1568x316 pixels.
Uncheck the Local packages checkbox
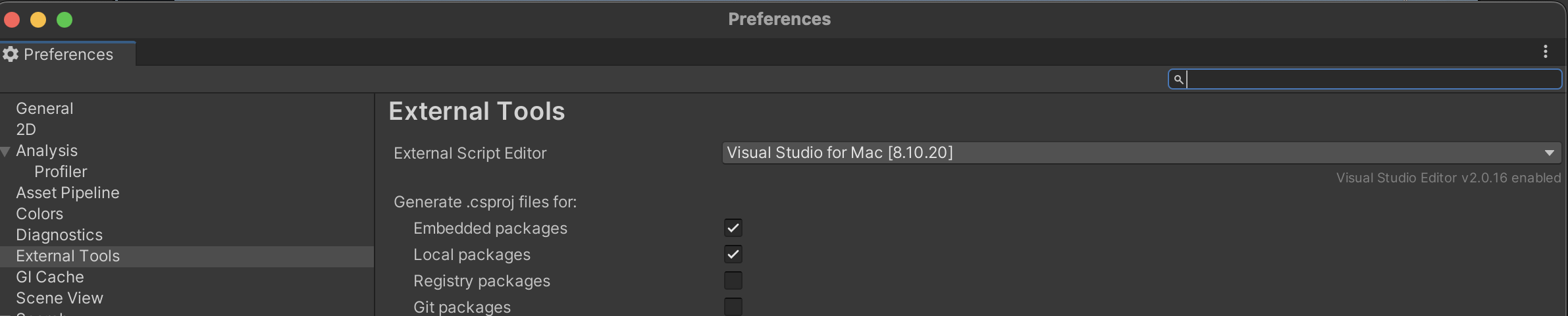pyautogui.click(x=733, y=255)
